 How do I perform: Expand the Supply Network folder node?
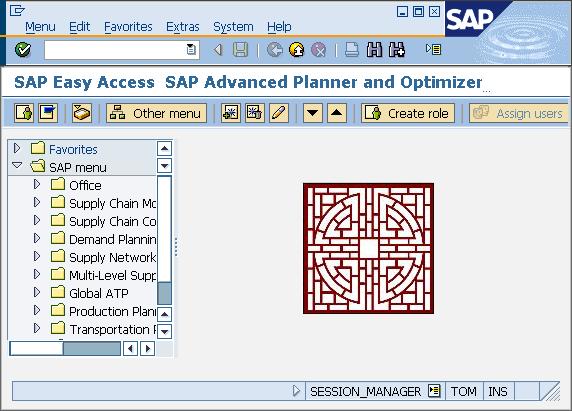tap(37, 256)
